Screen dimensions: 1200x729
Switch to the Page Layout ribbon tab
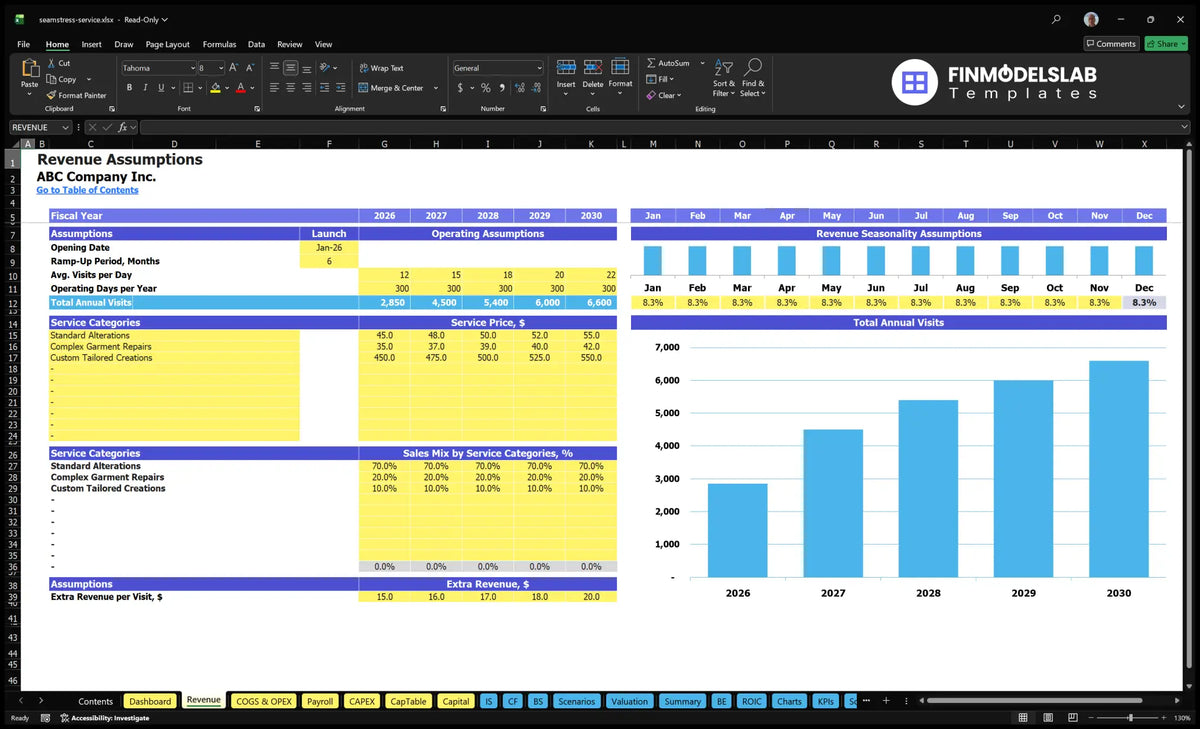point(167,44)
